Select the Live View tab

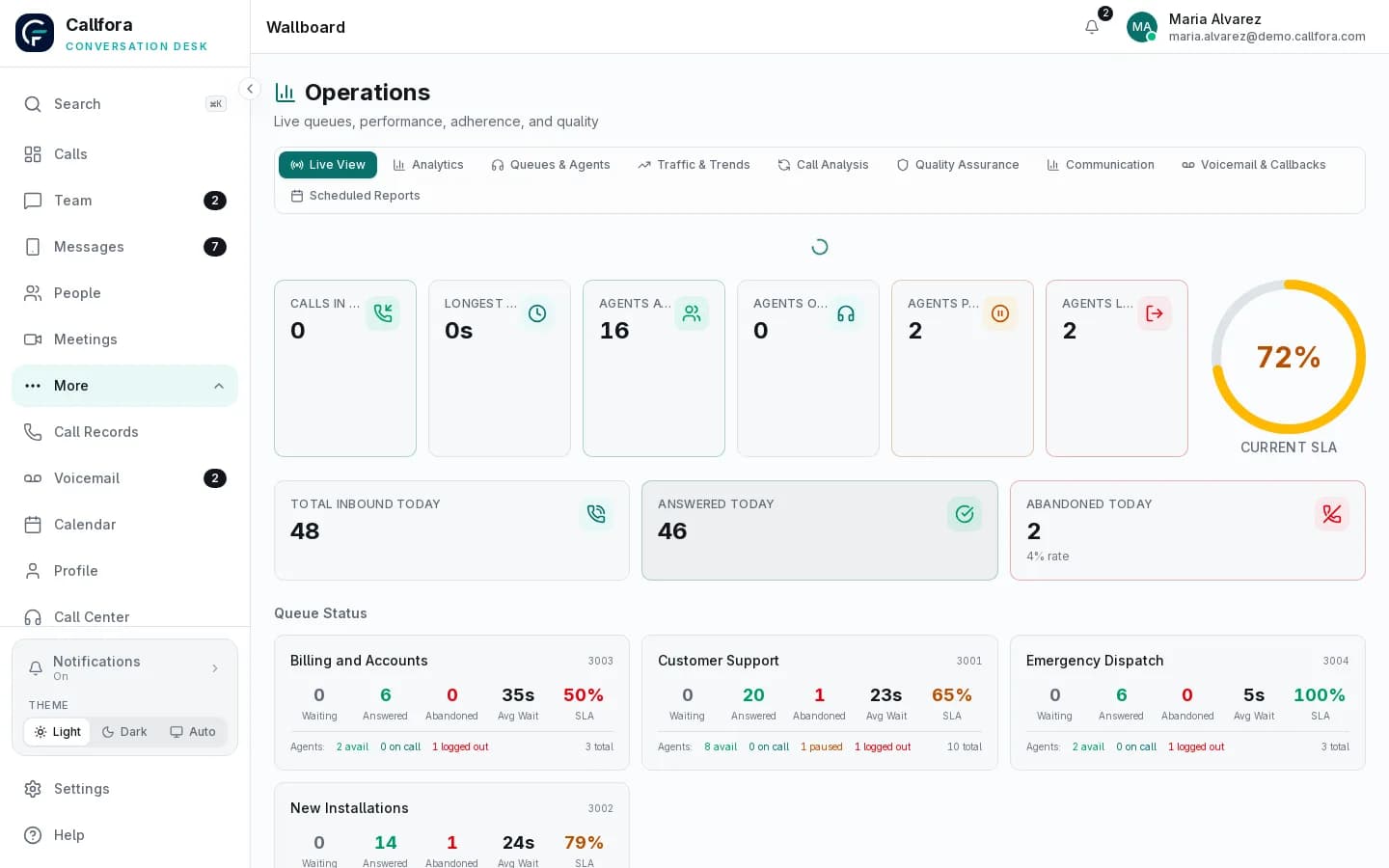[x=328, y=165]
